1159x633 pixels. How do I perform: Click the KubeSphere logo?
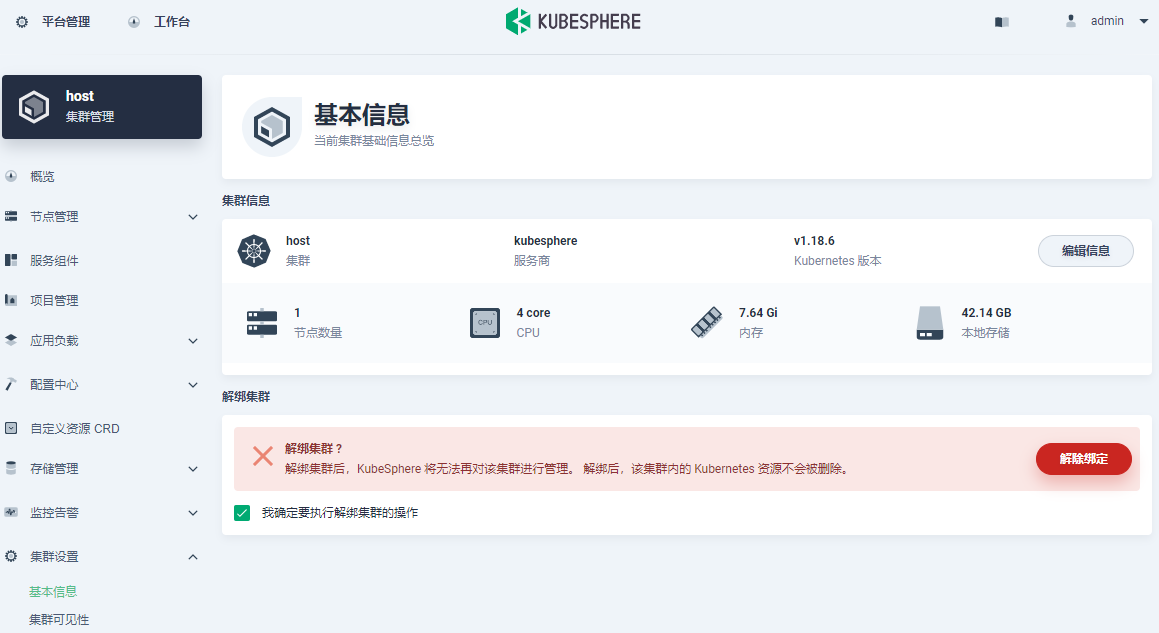coord(573,21)
